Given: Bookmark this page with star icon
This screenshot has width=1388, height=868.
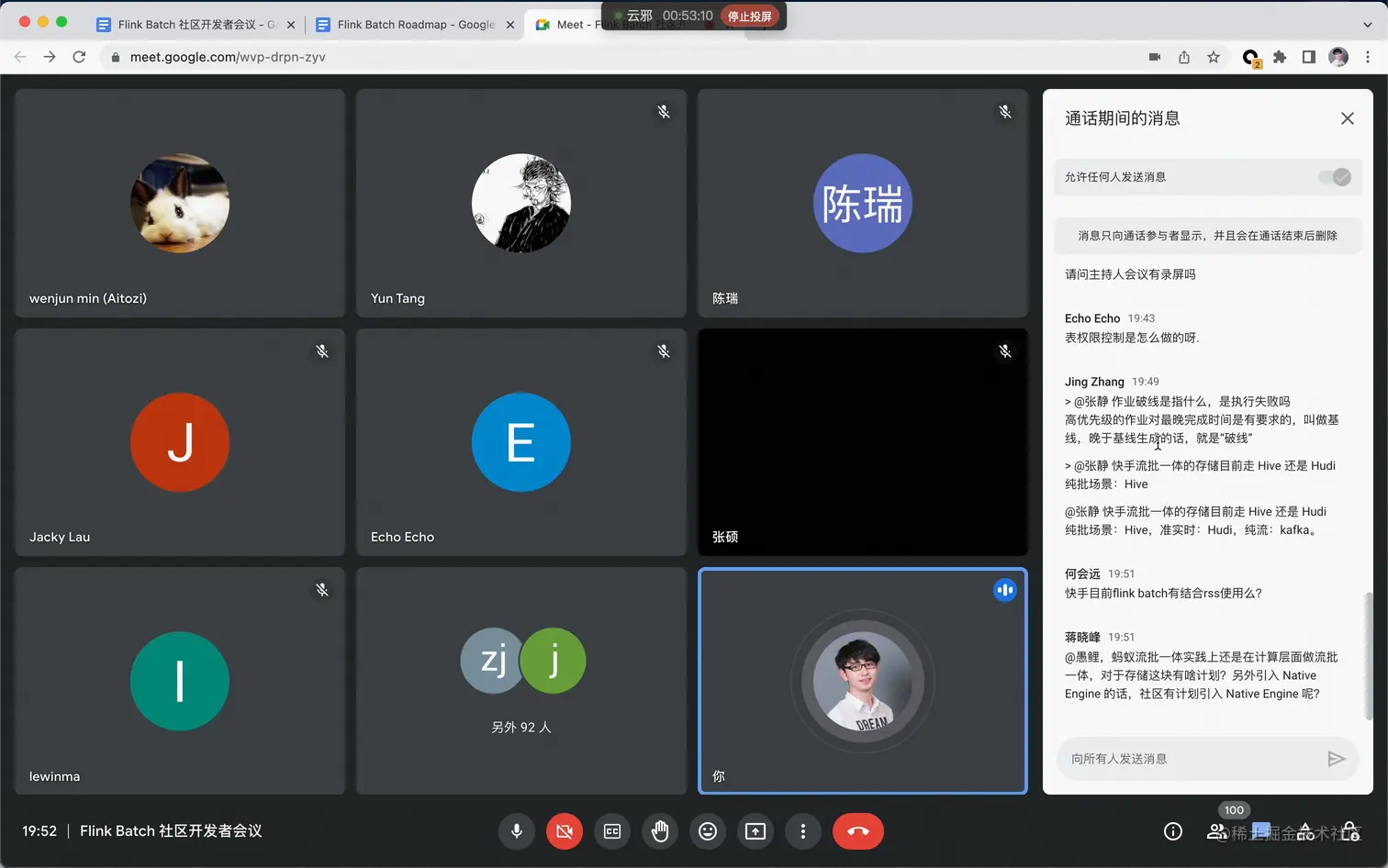Looking at the screenshot, I should click(1214, 57).
